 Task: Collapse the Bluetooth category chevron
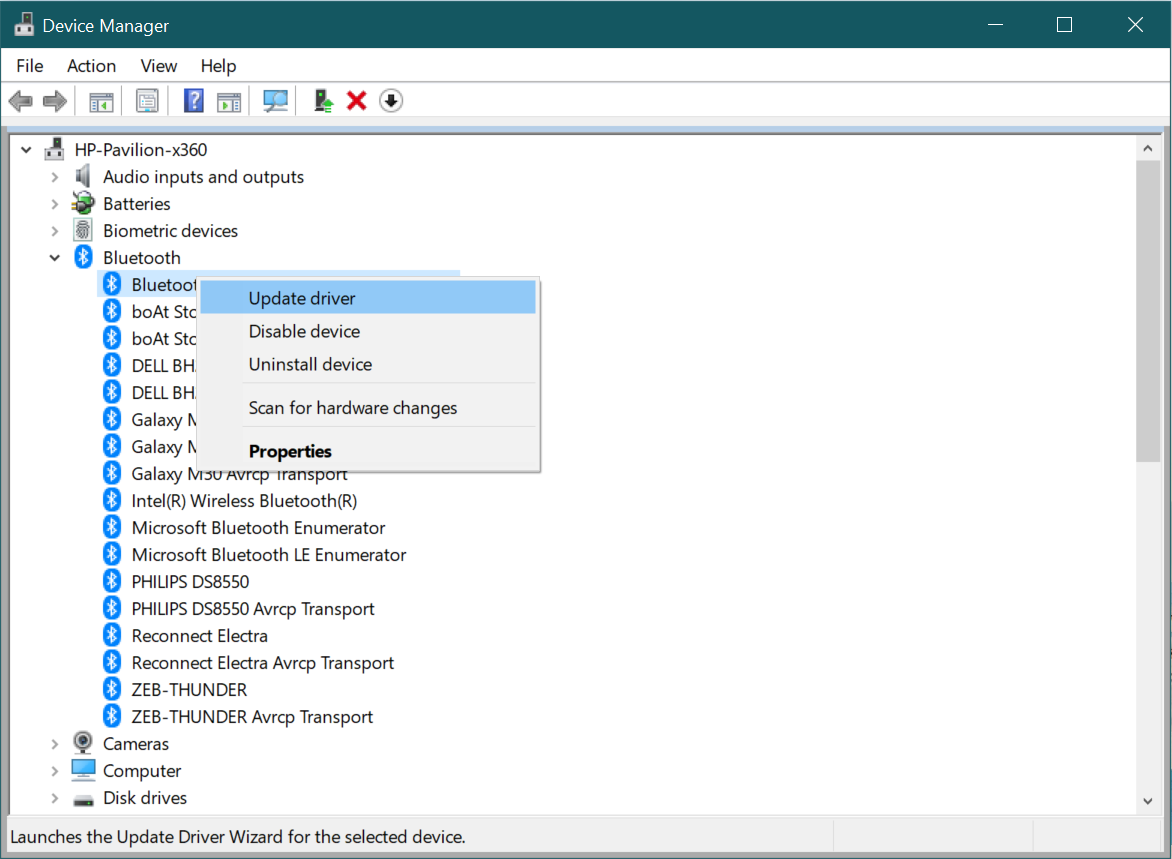[55, 257]
